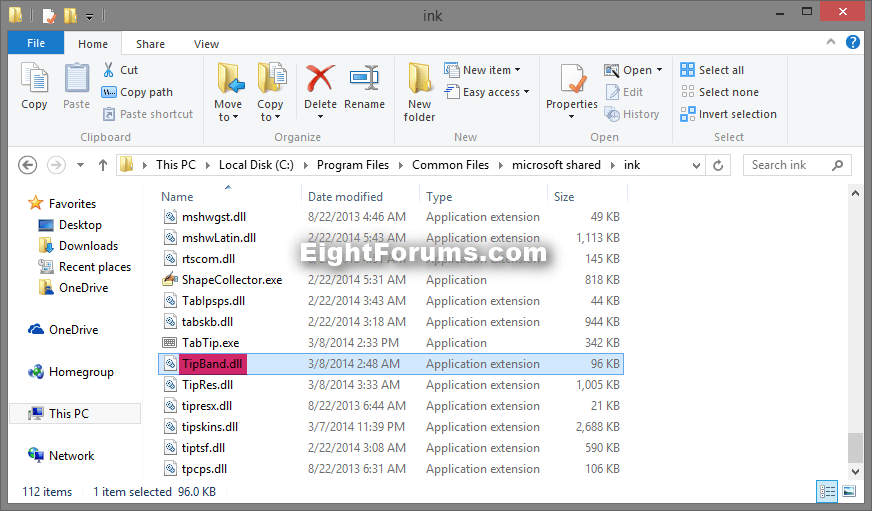Select This PC in navigation pane
The image size is (872, 511).
pos(75,414)
